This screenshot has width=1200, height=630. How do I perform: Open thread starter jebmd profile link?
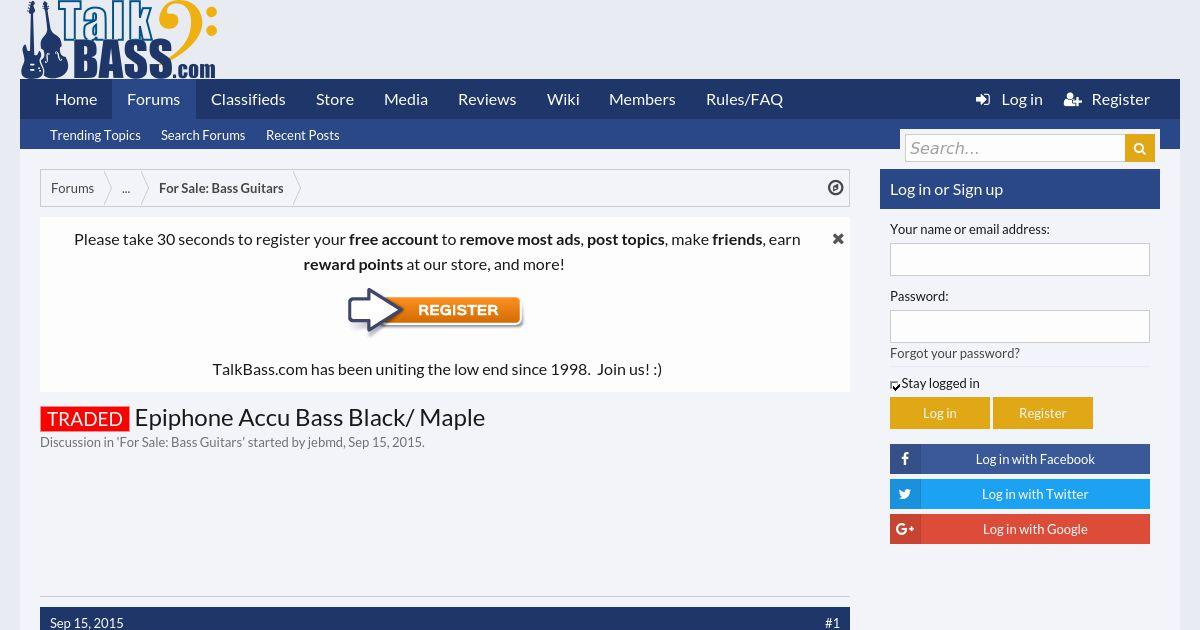[x=325, y=442]
